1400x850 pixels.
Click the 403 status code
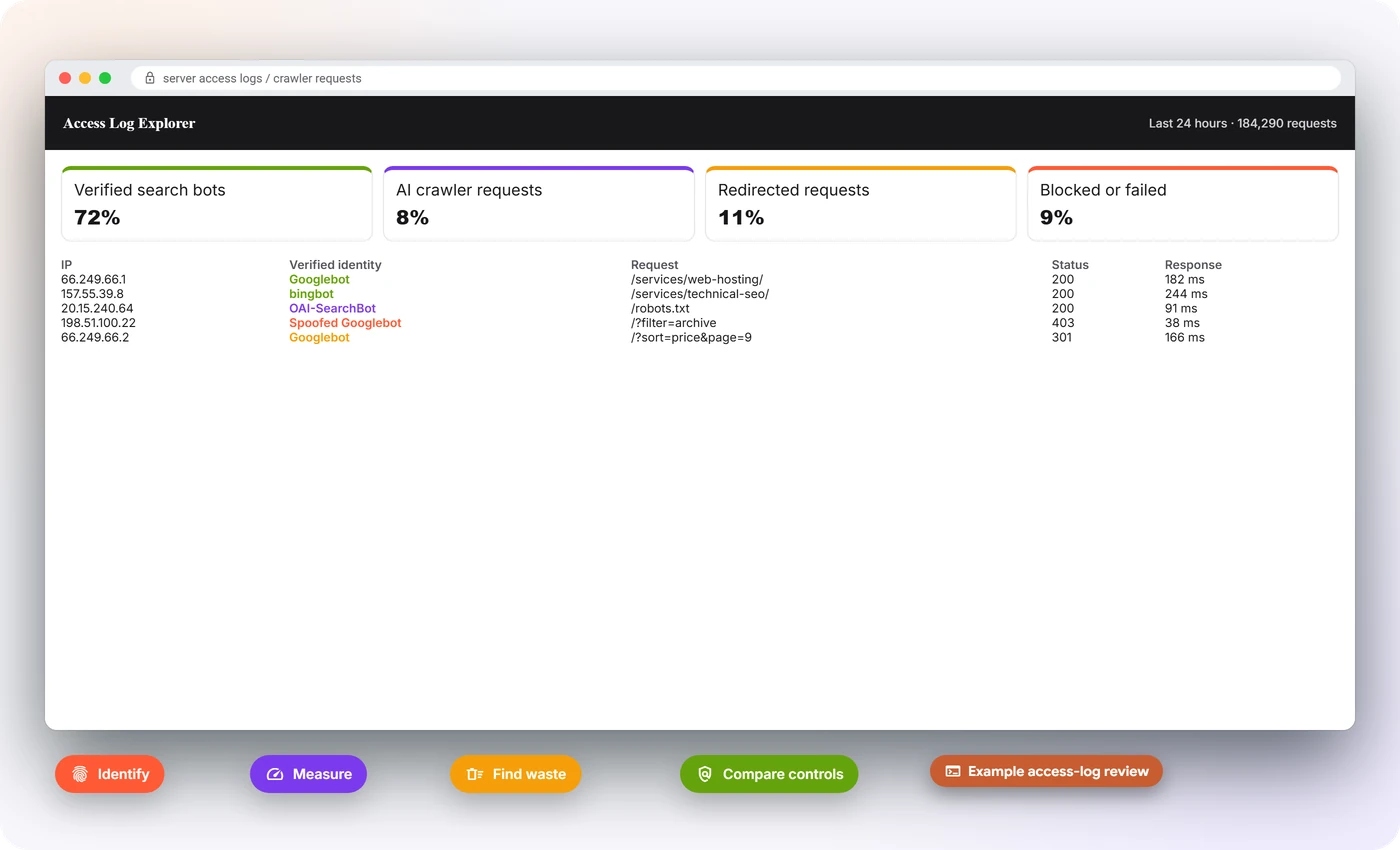1063,323
